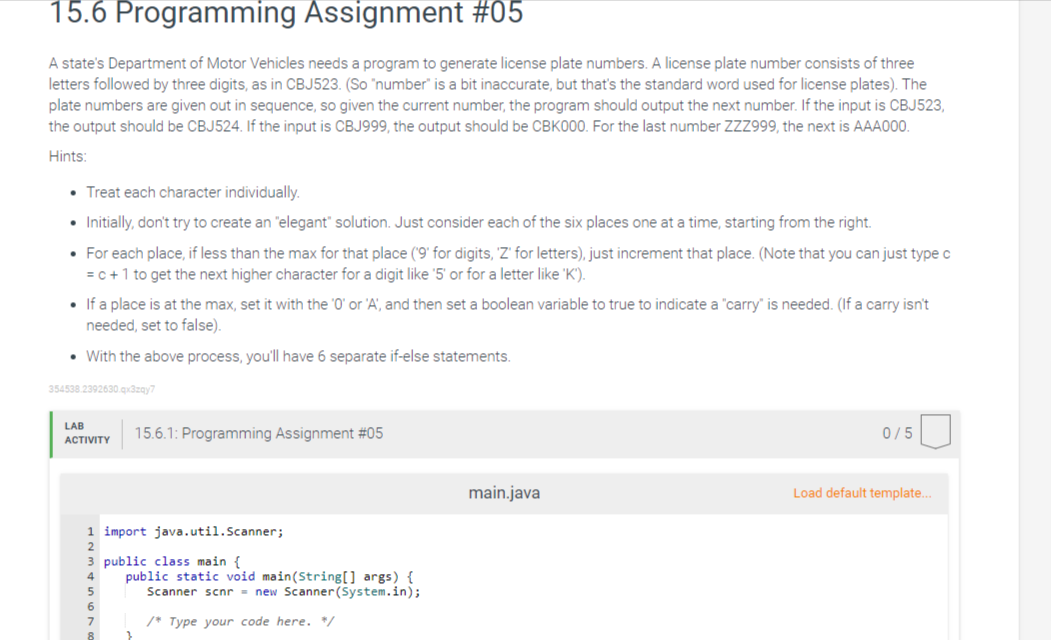
Task: Click line number 2 in the editor gutter
Action: 90,546
